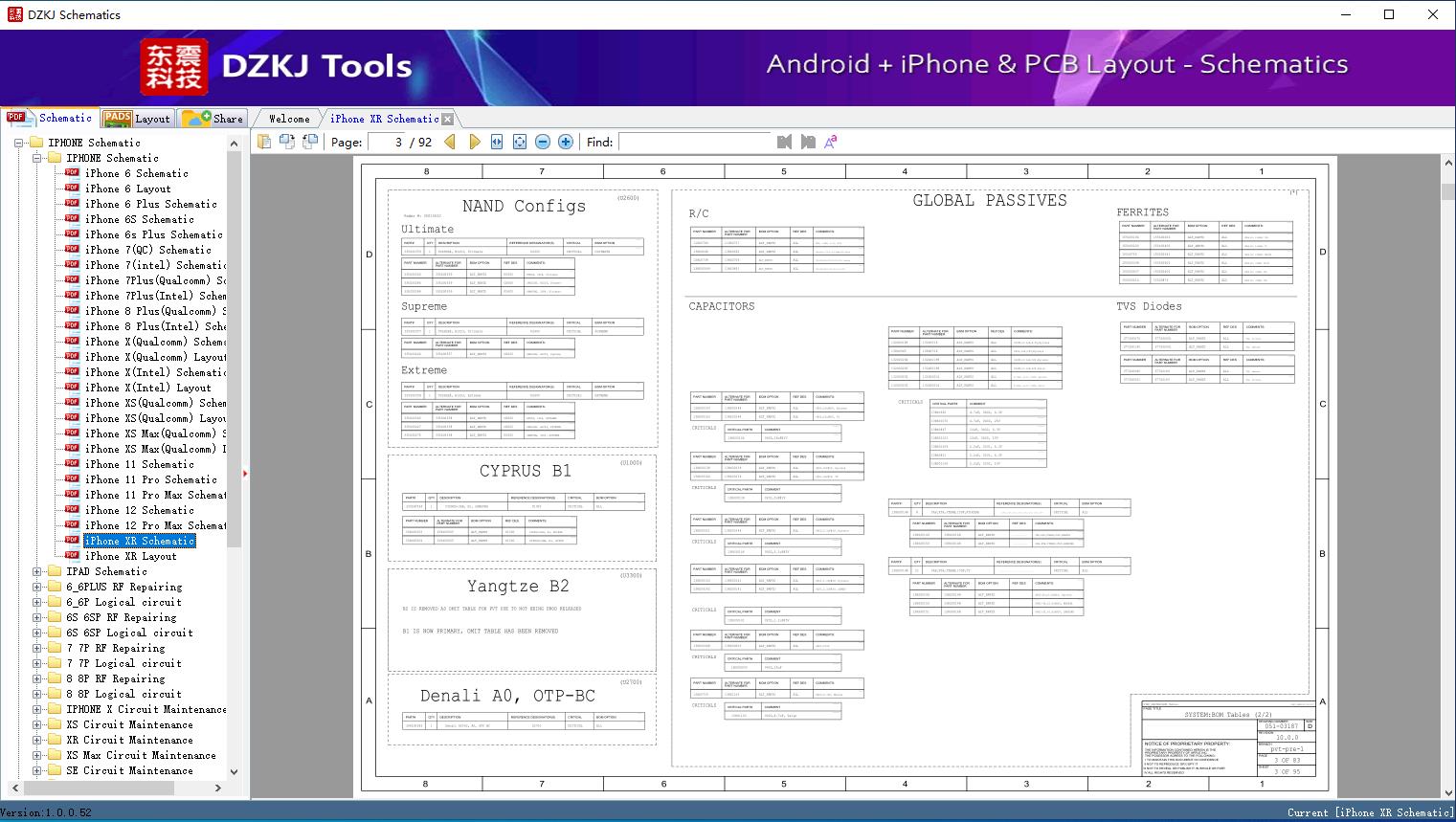Click the PDF icon of iPhone XR Layout
Viewport: 1456px width, 822px height.
pos(72,556)
